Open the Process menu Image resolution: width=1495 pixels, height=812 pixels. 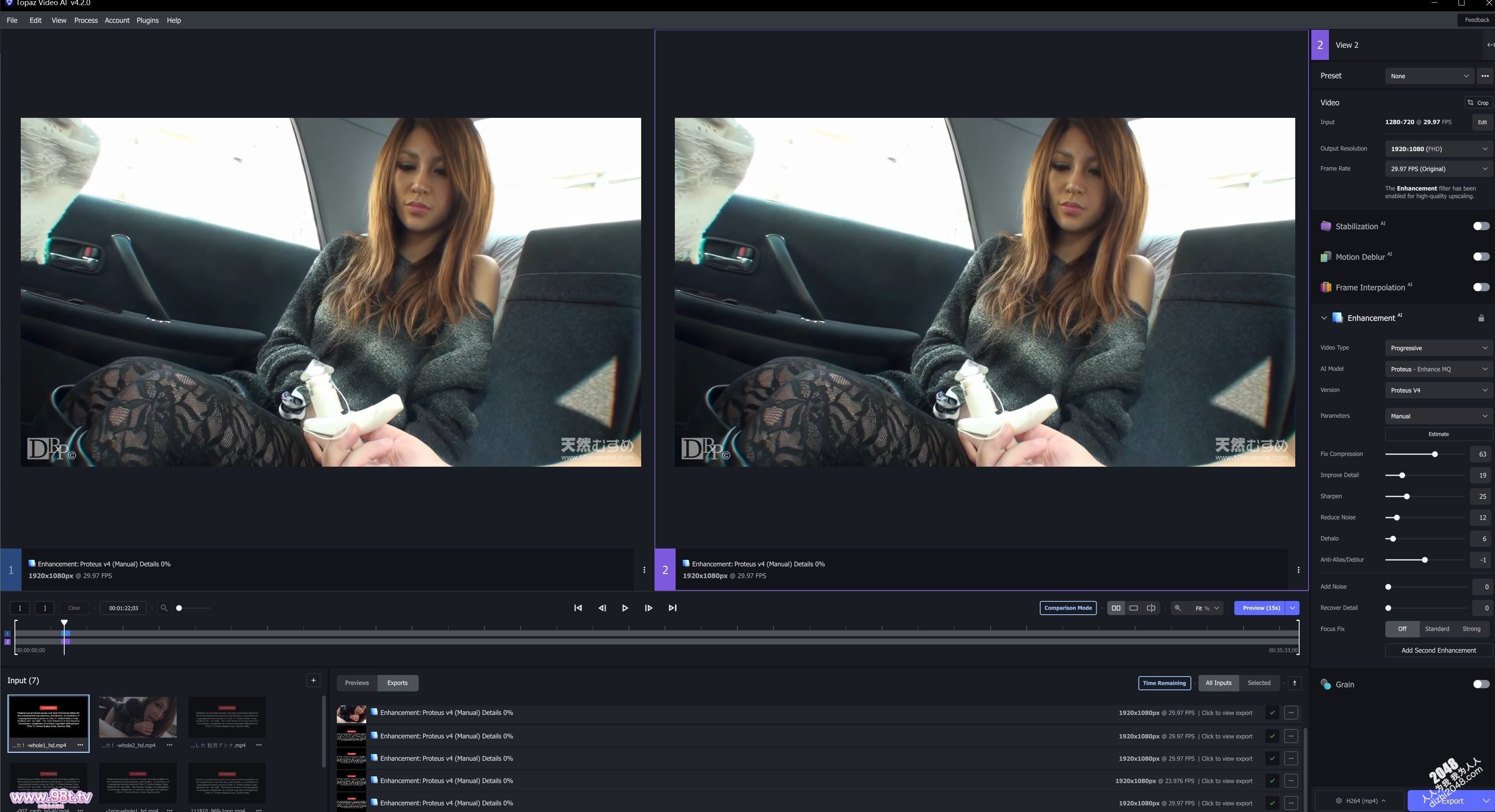(x=86, y=20)
